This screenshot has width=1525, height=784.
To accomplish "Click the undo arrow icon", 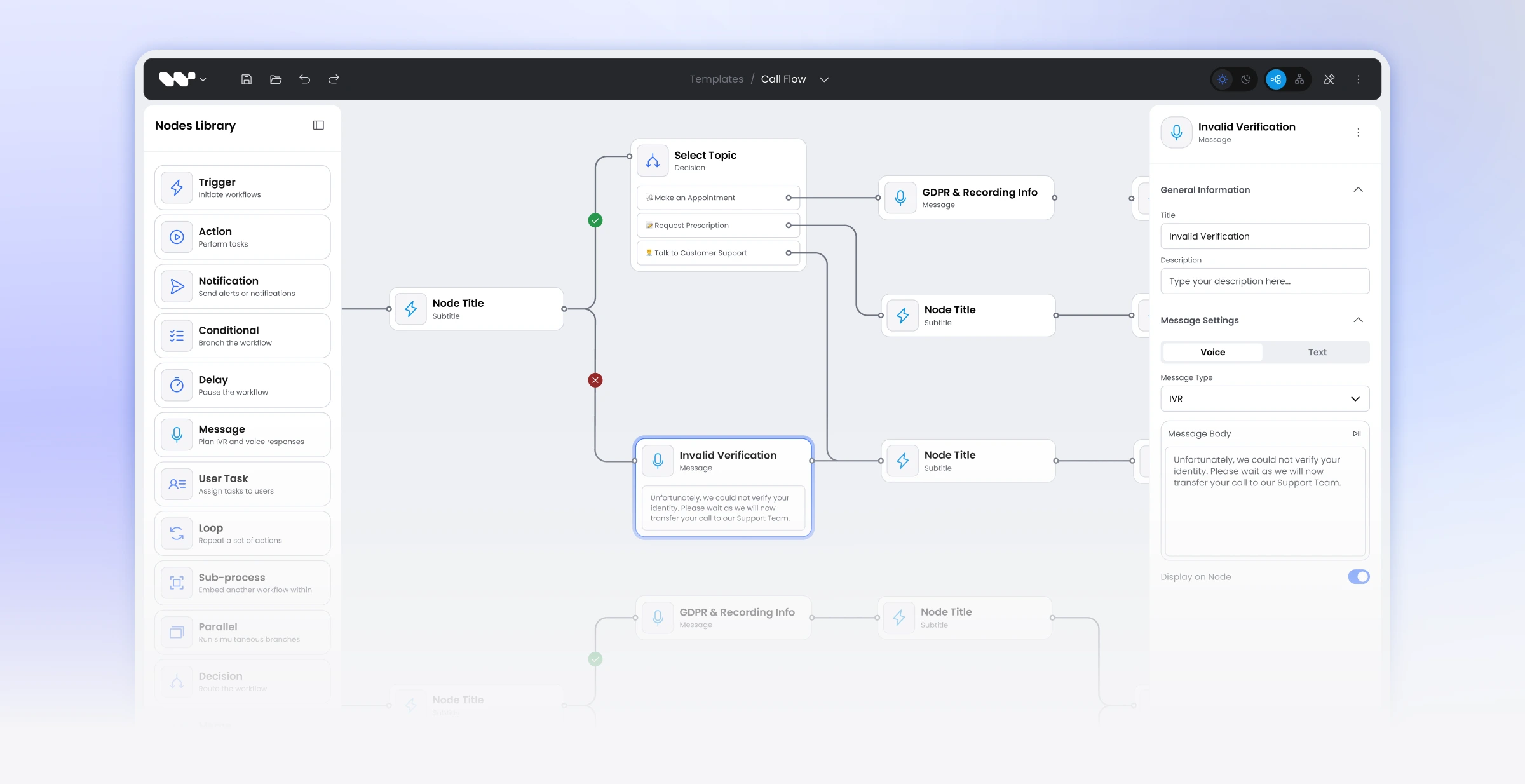I will pyautogui.click(x=305, y=79).
